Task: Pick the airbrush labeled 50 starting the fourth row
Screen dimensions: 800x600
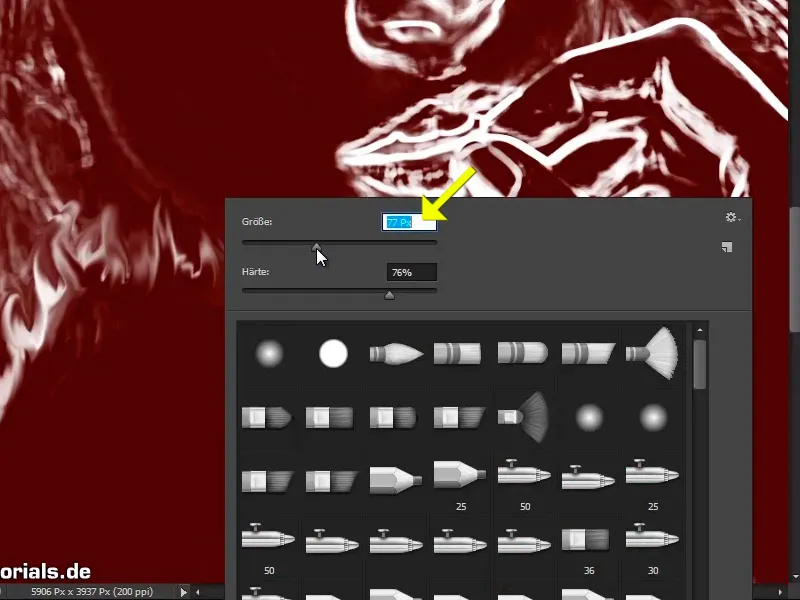Action: pyautogui.click(x=268, y=537)
